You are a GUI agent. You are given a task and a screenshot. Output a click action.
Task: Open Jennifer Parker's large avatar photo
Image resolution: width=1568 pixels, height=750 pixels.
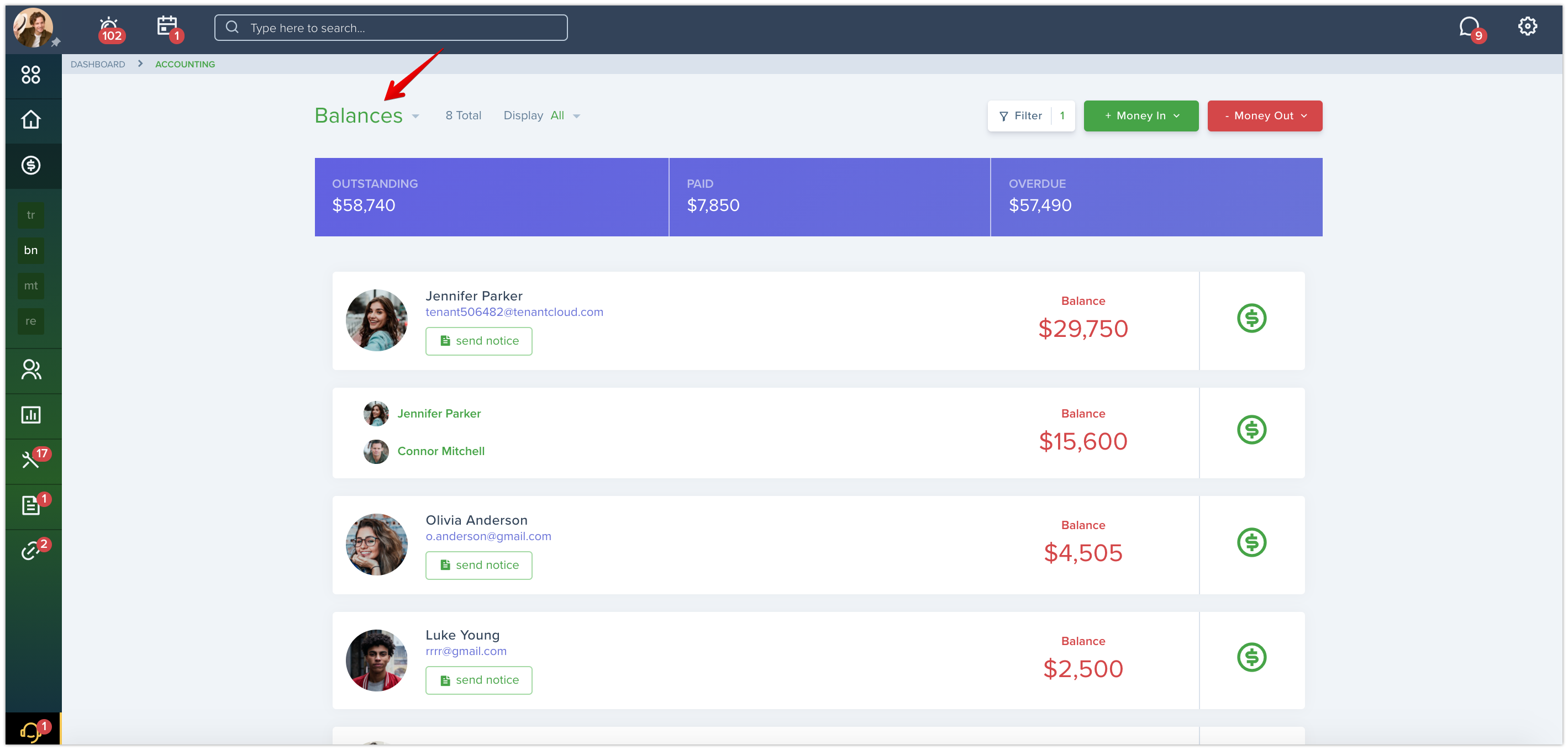(x=376, y=320)
